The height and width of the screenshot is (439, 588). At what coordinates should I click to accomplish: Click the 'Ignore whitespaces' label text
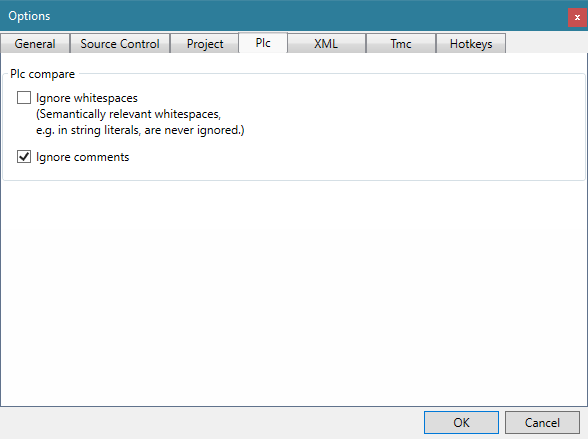(87, 98)
